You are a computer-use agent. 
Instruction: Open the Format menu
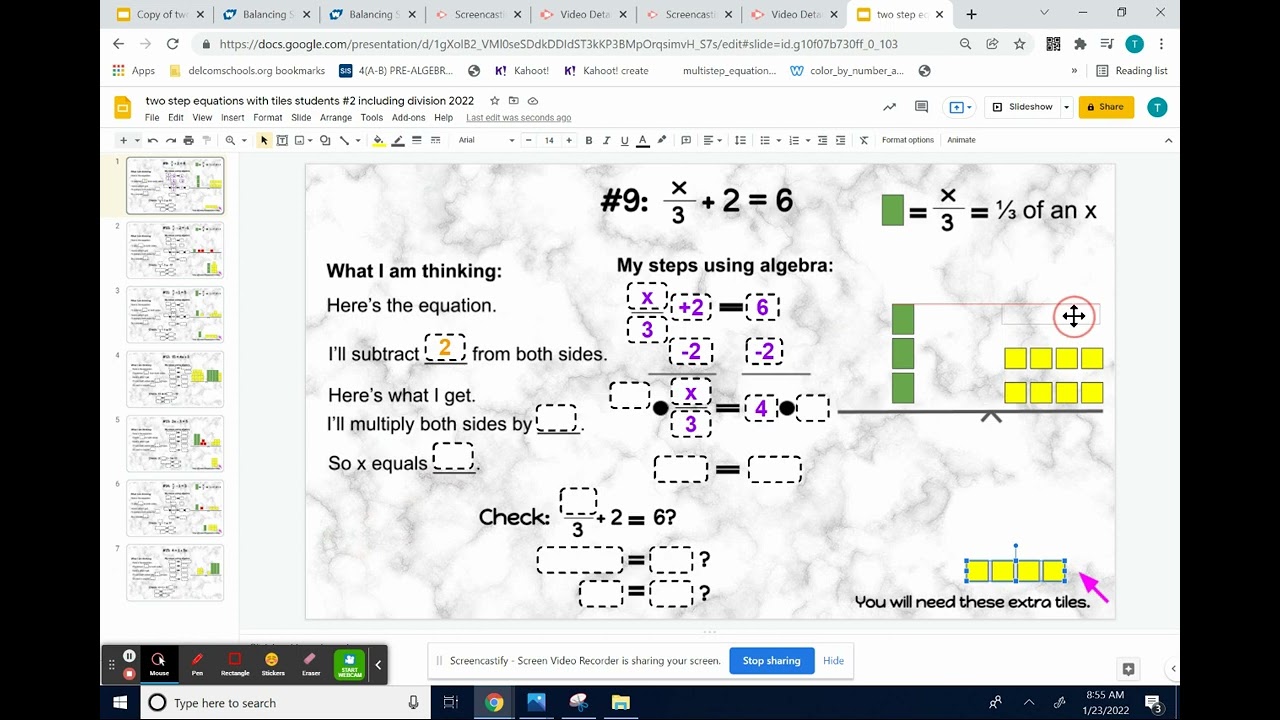click(x=268, y=118)
